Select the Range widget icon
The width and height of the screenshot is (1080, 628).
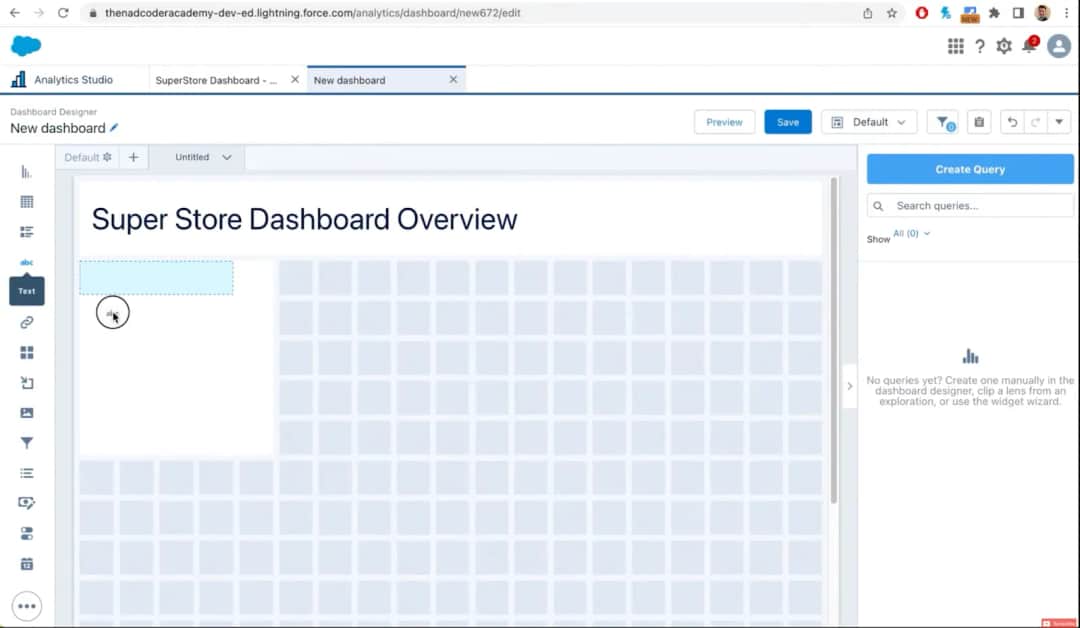click(26, 503)
